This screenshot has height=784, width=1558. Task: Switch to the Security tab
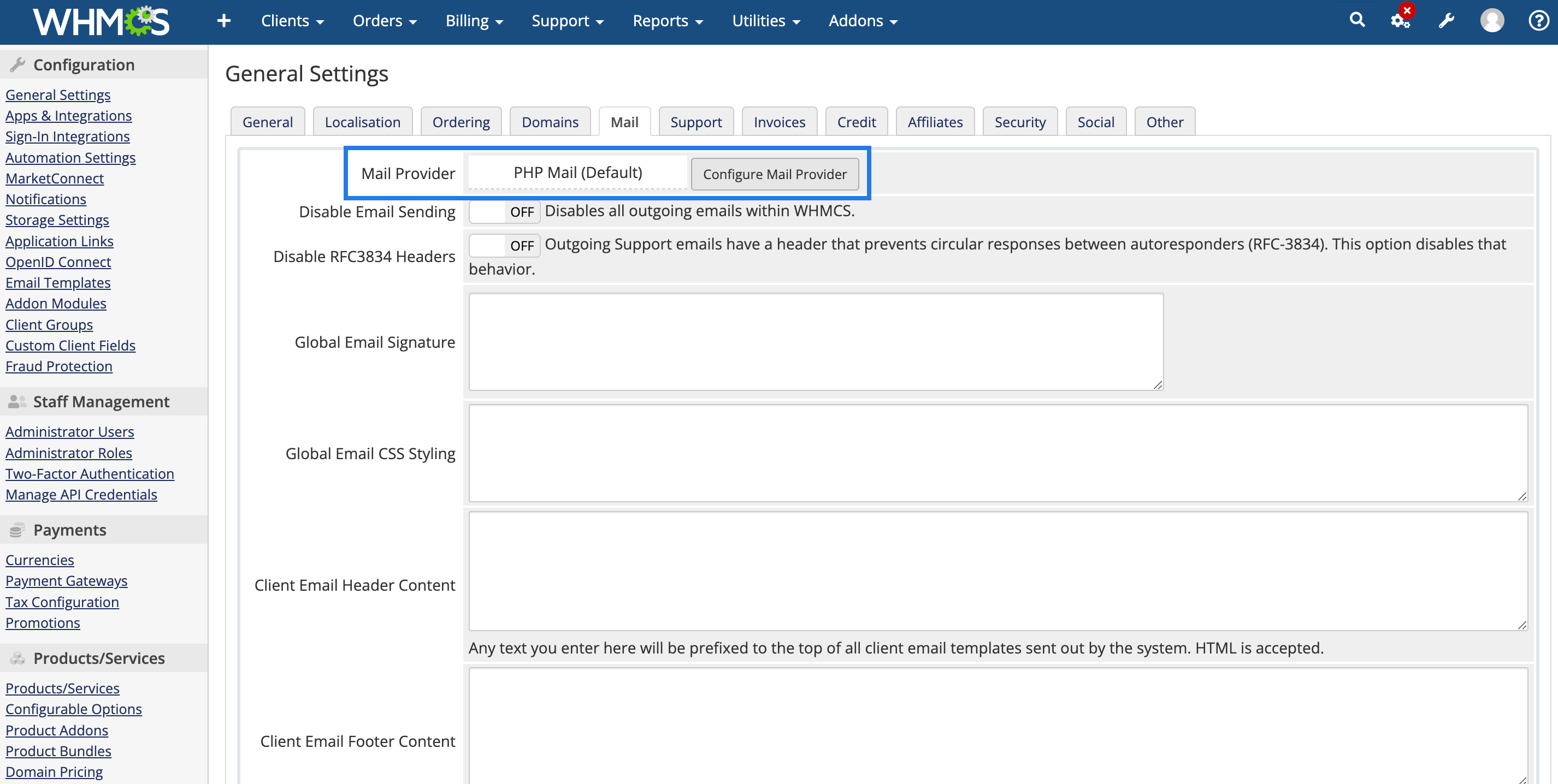[1020, 122]
